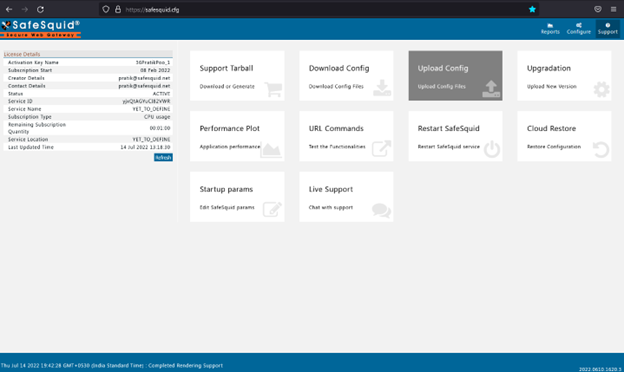Viewport: 624px width, 372px height.
Task: Open the Performance Plot tile
Action: pyautogui.click(x=237, y=136)
